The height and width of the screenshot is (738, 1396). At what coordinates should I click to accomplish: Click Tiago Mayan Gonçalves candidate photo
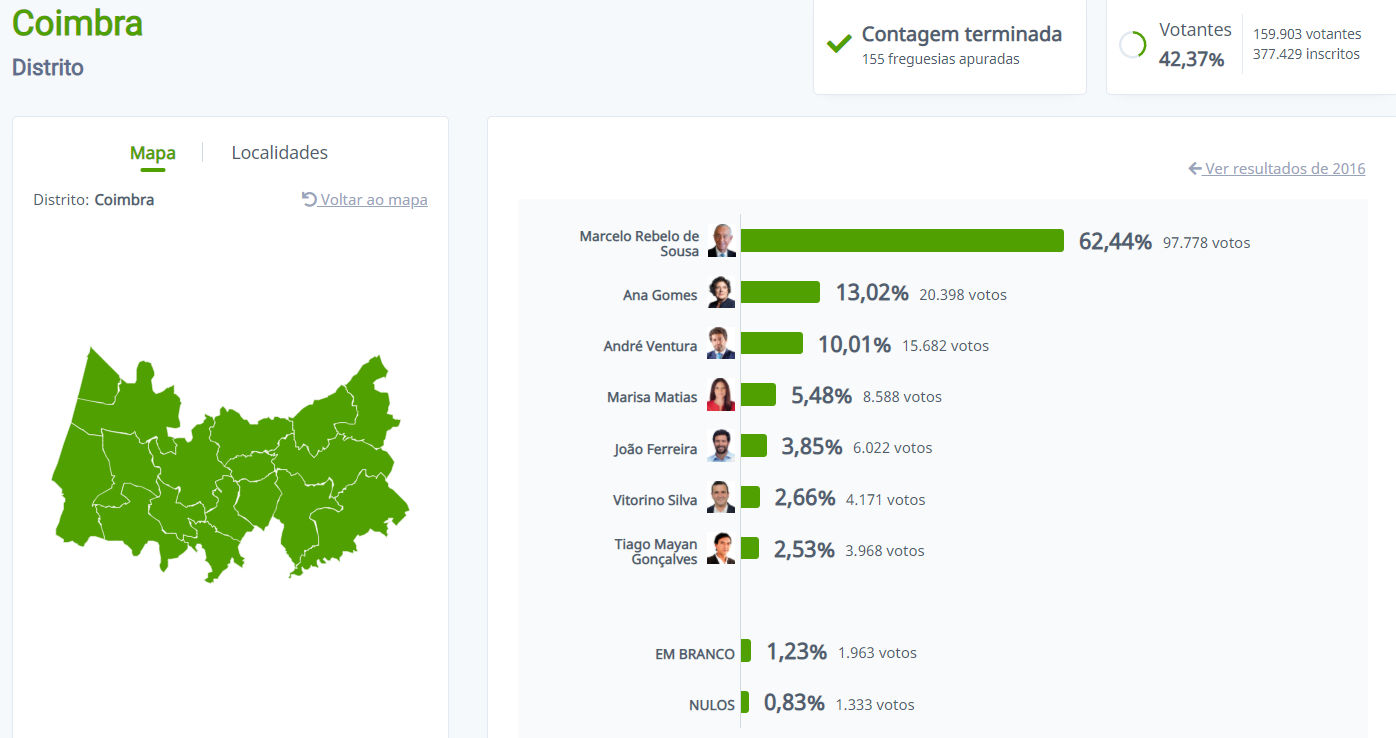click(721, 549)
